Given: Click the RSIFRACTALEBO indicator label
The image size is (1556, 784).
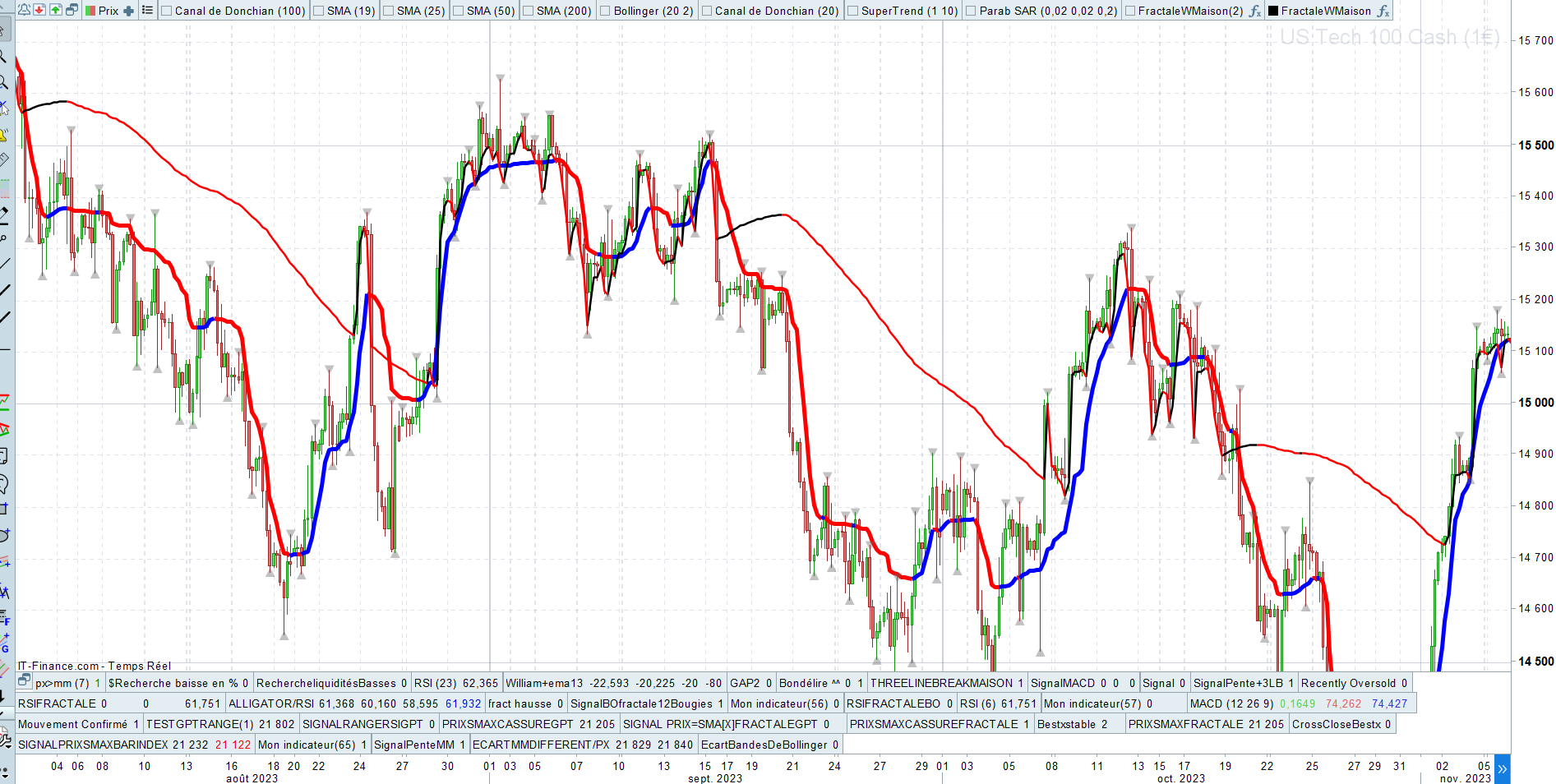Looking at the screenshot, I should [x=893, y=703].
